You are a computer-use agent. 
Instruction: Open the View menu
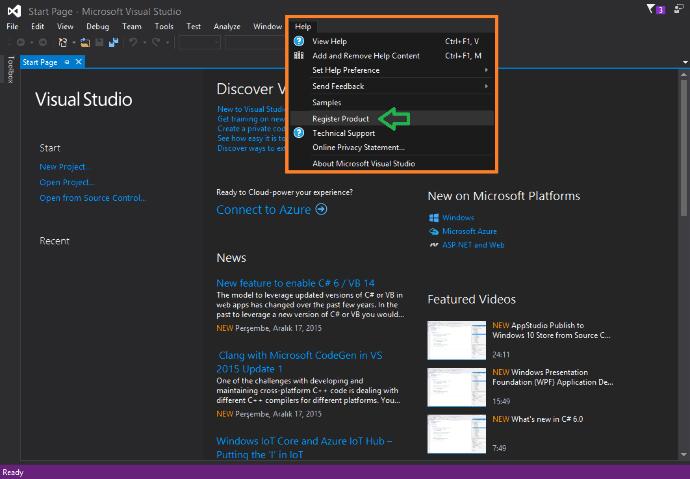click(65, 26)
